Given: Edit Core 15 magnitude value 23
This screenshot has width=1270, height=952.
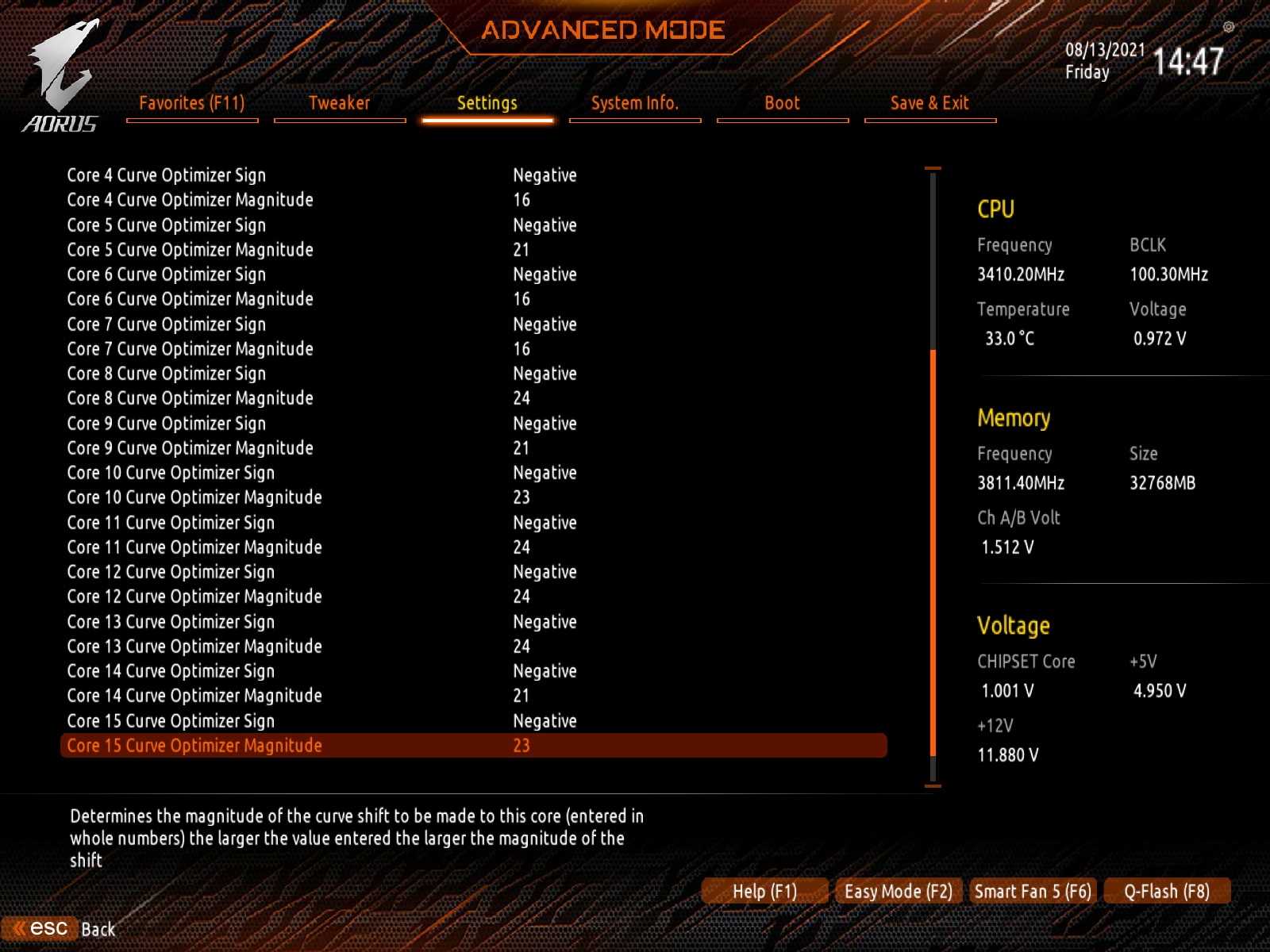Looking at the screenshot, I should (x=521, y=746).
